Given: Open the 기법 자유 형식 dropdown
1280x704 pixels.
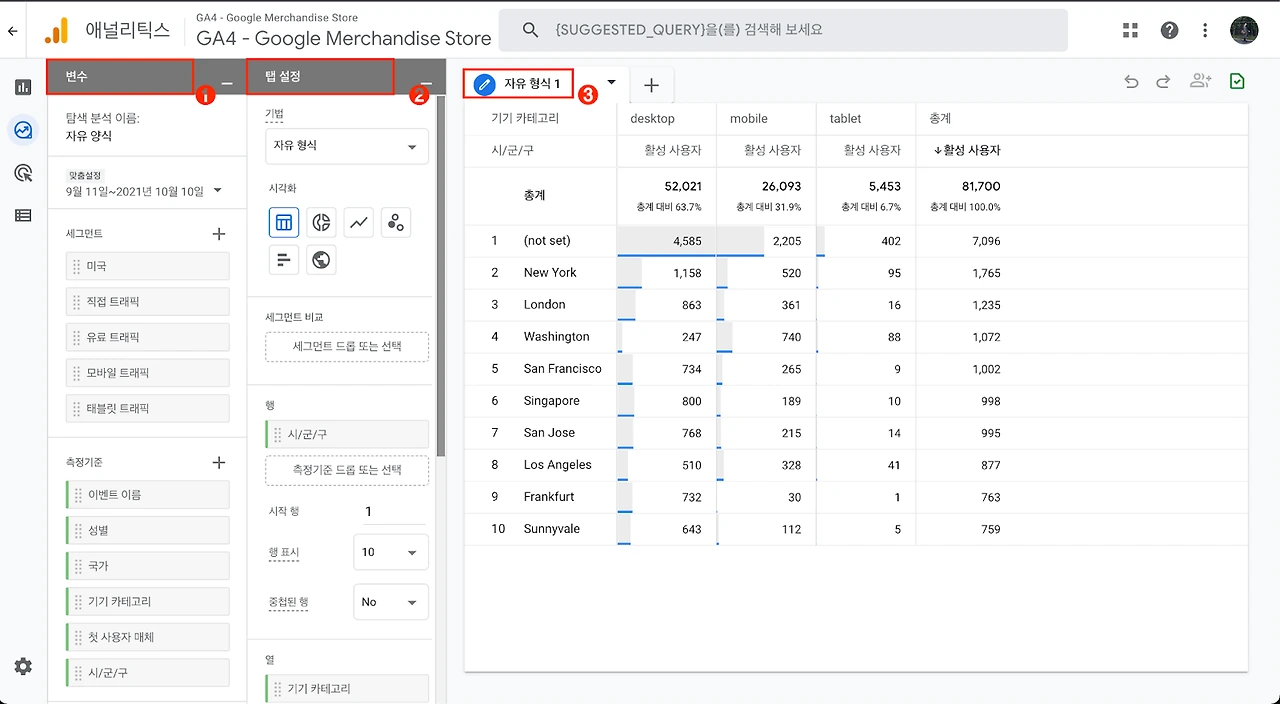Looking at the screenshot, I should (347, 146).
